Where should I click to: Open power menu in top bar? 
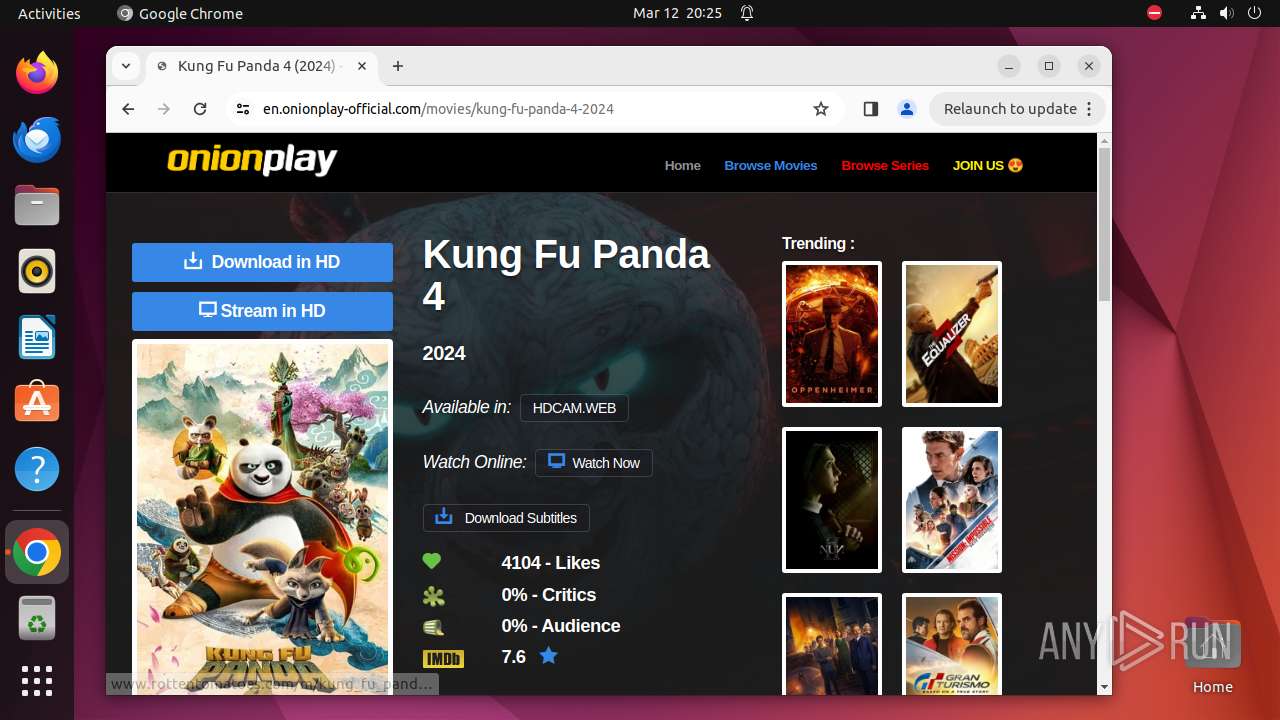pyautogui.click(x=1253, y=13)
